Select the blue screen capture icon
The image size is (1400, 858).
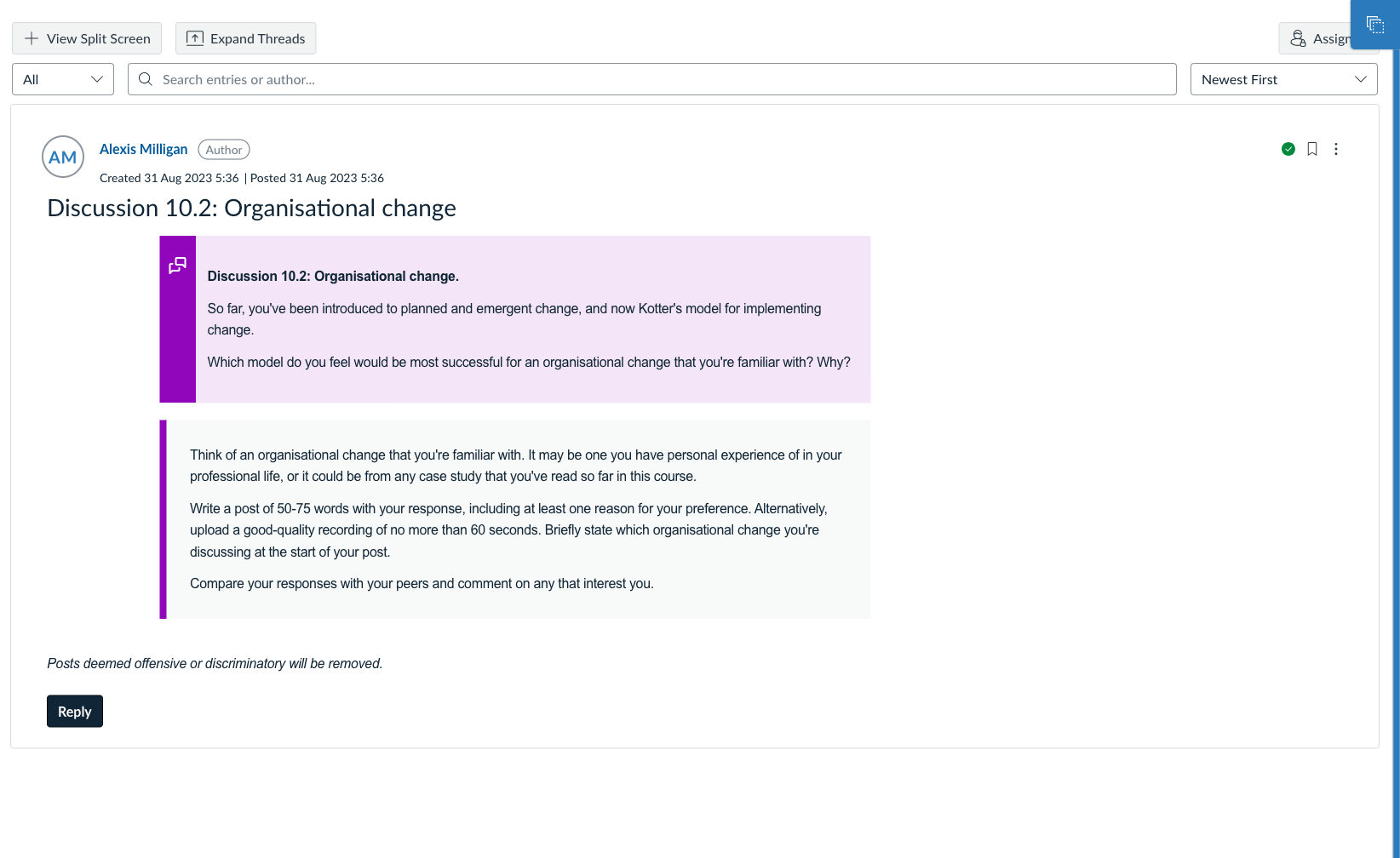click(1374, 25)
